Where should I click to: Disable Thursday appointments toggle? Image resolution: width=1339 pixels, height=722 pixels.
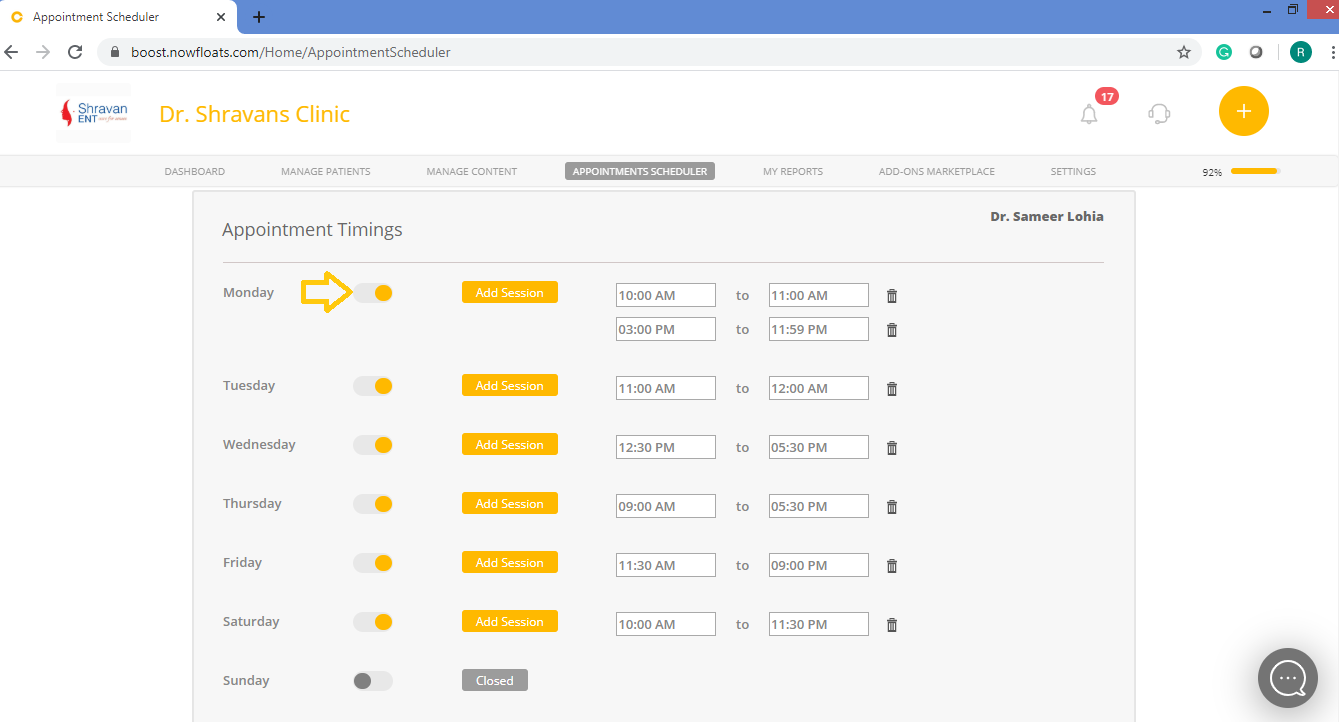[x=373, y=504]
